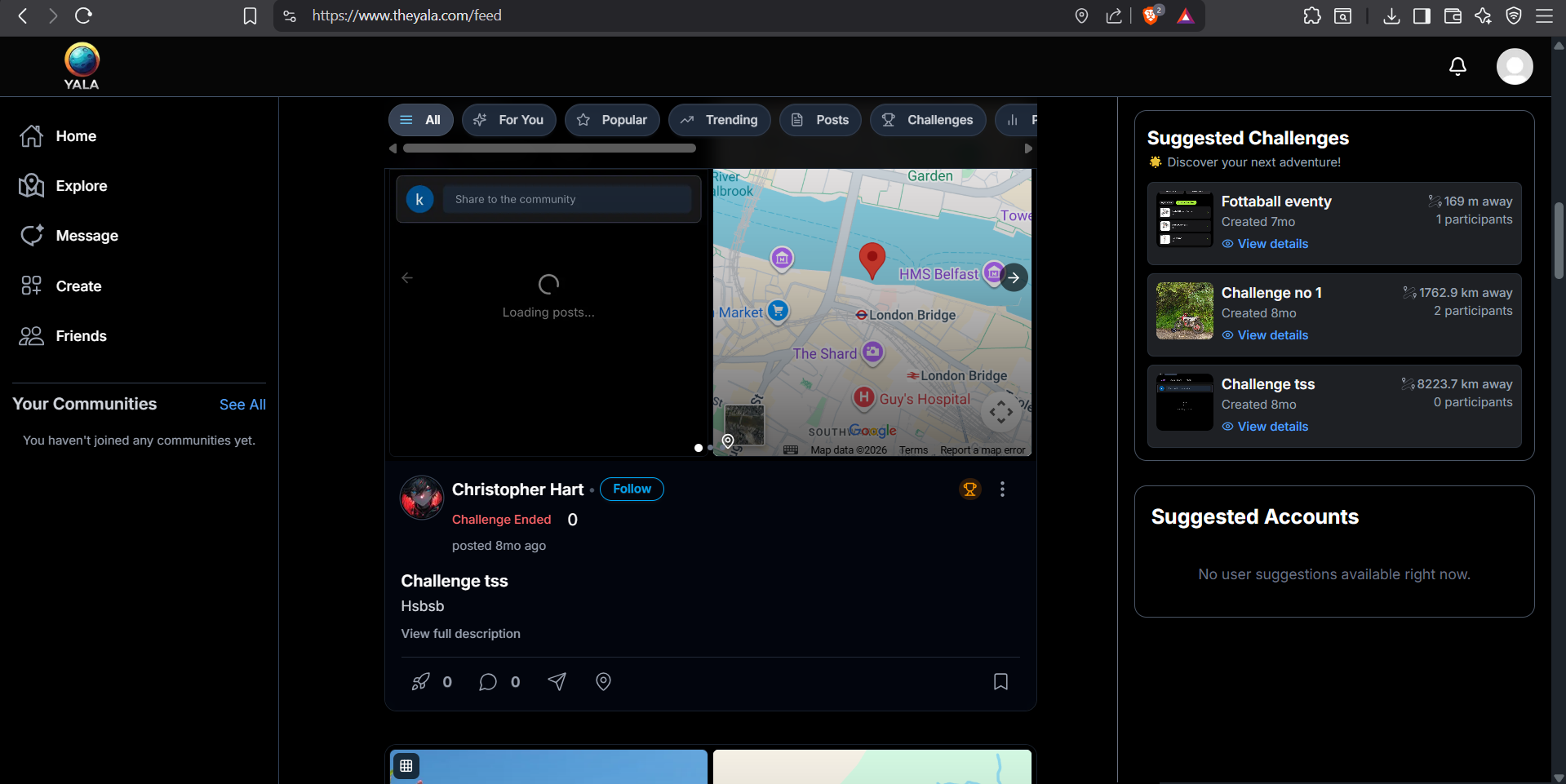Viewport: 1566px width, 784px height.
Task: Share post with paper plane icon
Action: 557,681
